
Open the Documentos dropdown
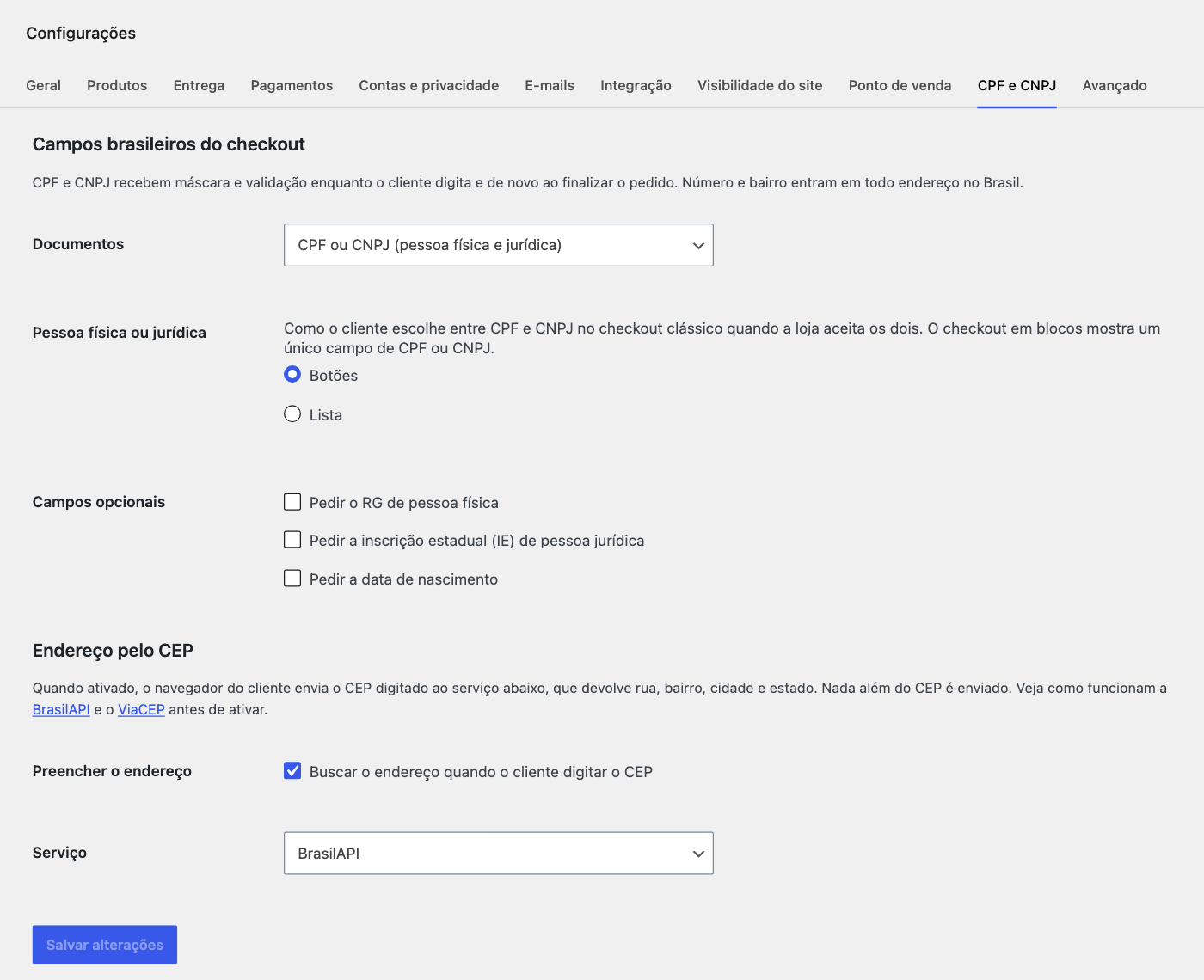click(x=499, y=245)
